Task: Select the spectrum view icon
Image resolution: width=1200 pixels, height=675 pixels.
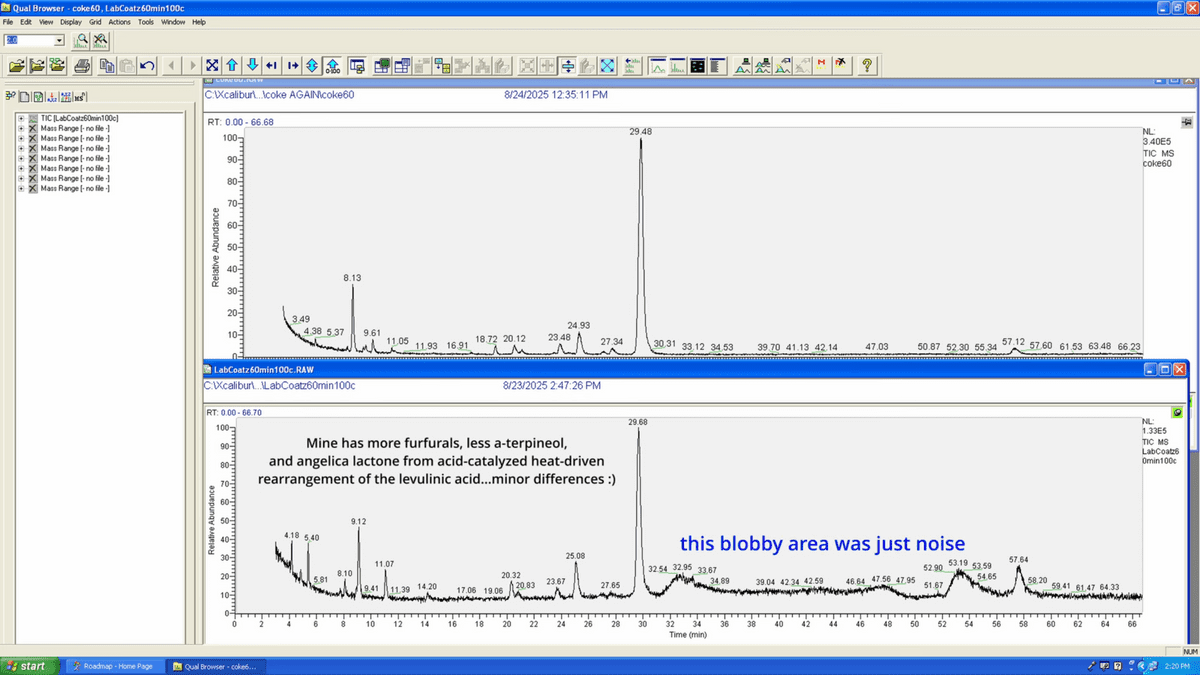Action: [678, 66]
